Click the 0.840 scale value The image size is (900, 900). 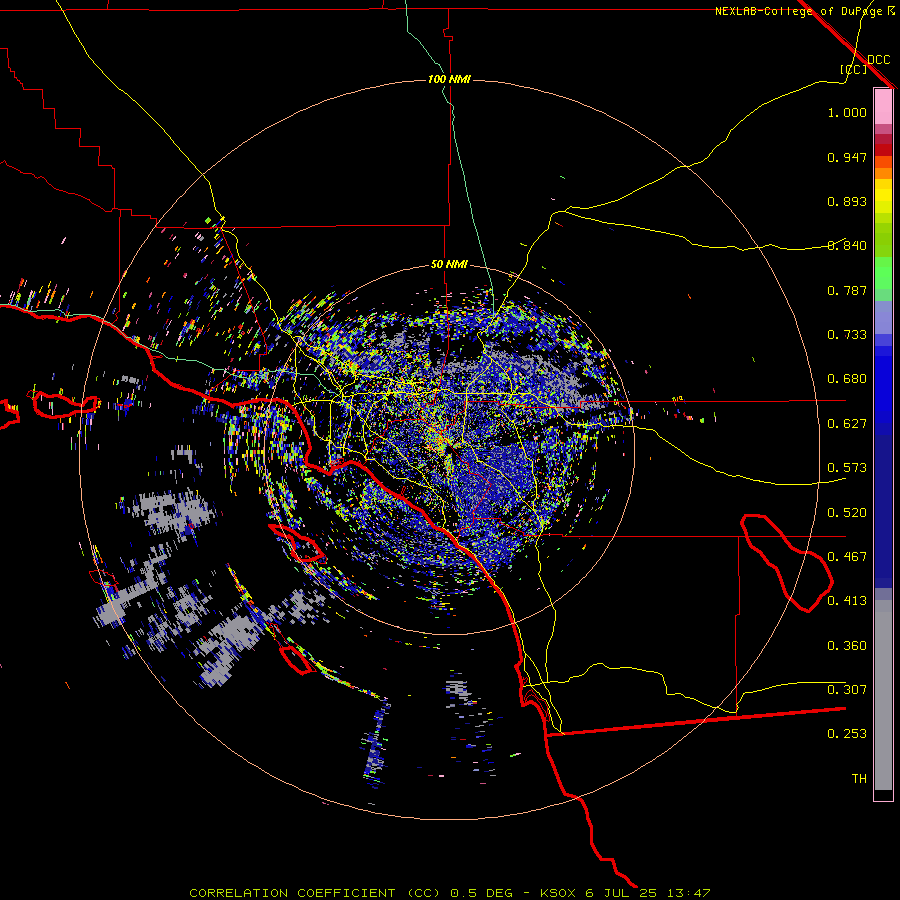(x=847, y=246)
